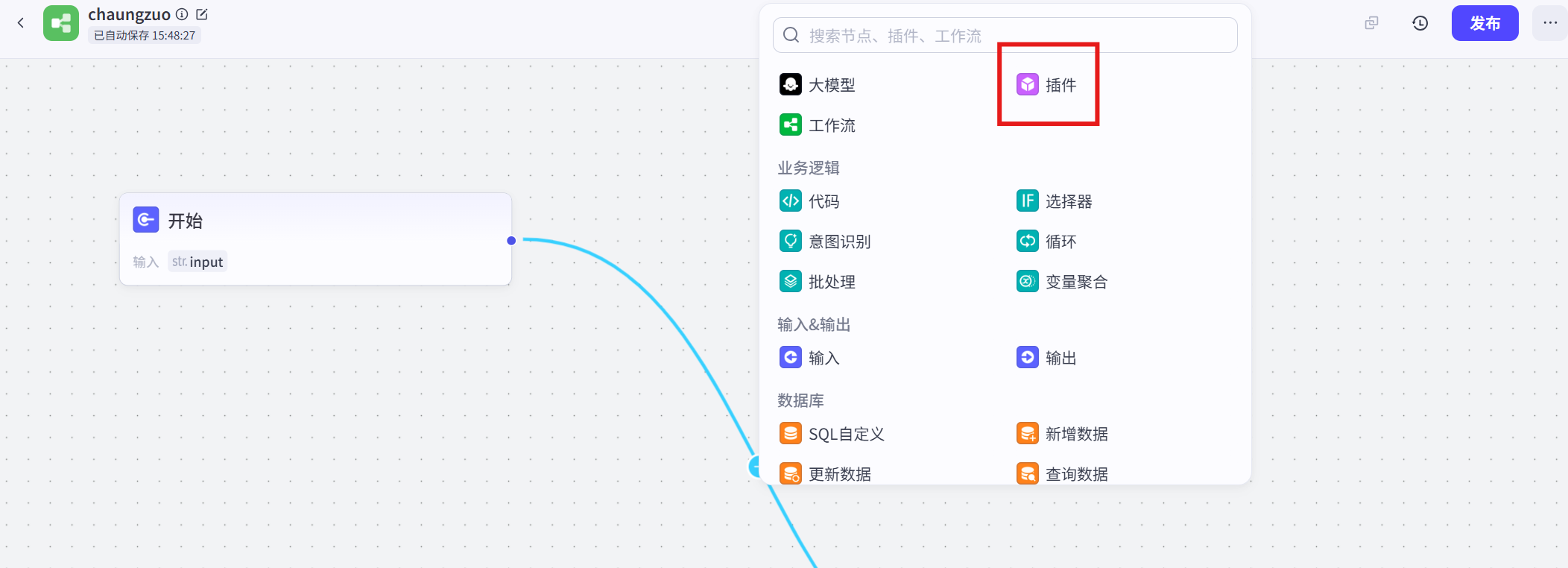The image size is (1568, 568).
Task: Click the 开始 node output connection port
Action: click(511, 240)
